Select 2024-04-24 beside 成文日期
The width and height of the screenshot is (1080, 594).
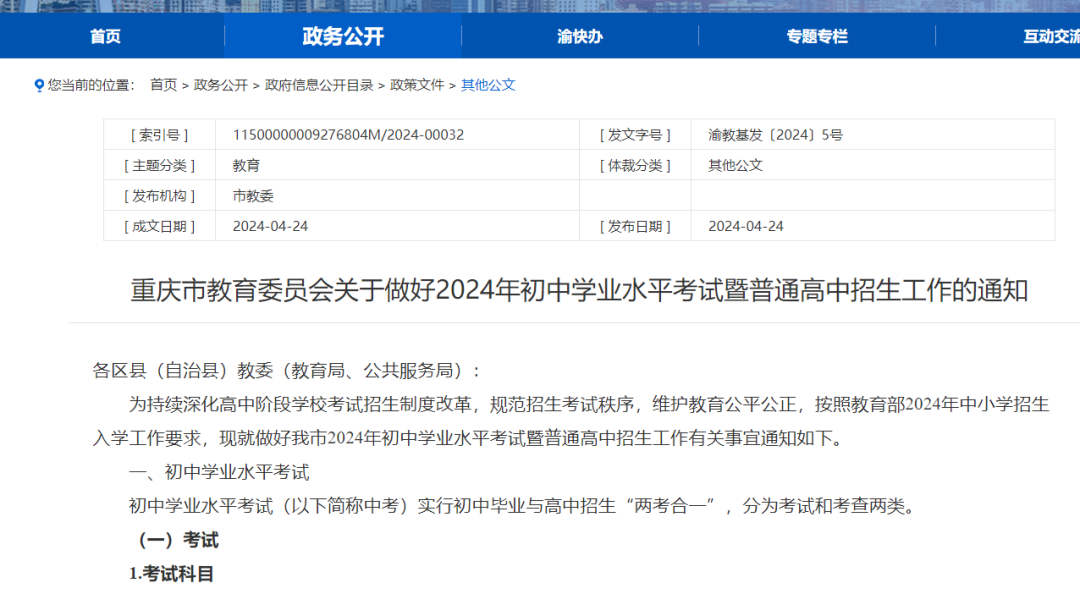(270, 226)
